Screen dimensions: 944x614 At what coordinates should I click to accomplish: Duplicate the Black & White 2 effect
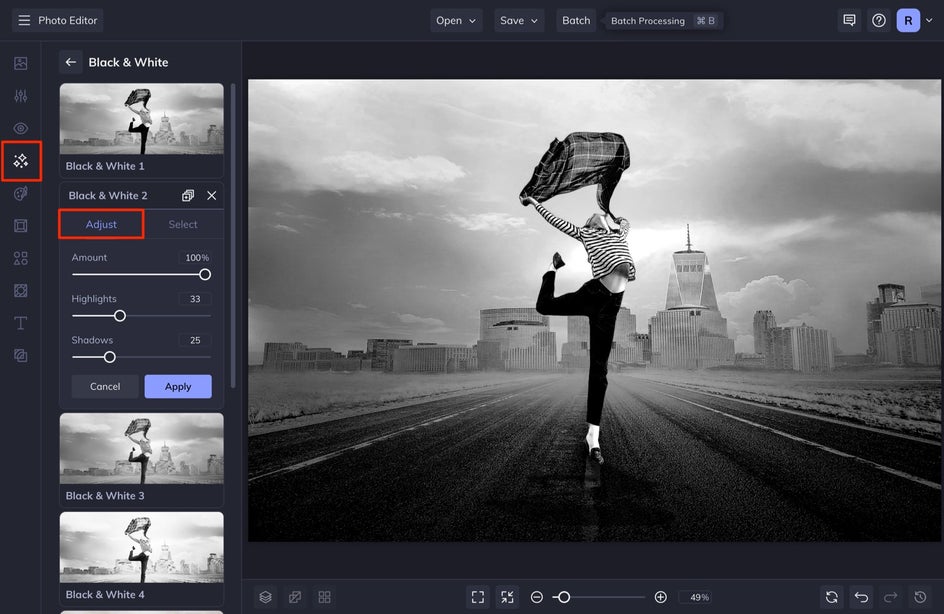click(x=188, y=196)
